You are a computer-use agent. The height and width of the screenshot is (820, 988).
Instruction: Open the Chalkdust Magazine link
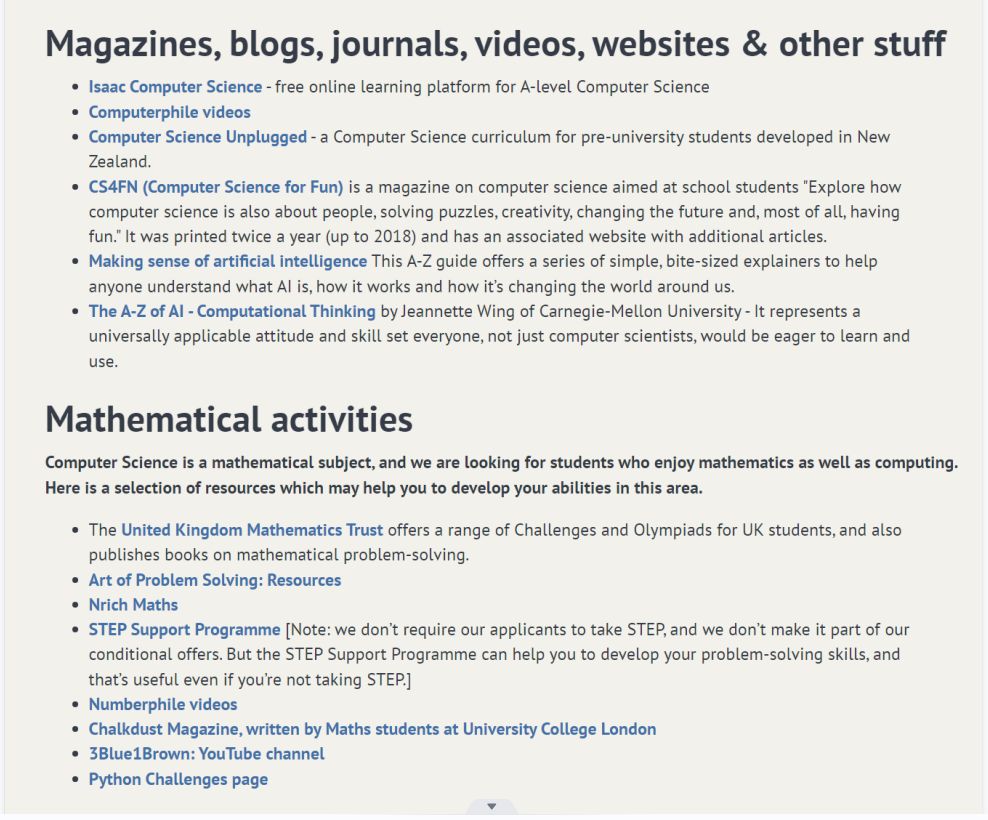372,729
